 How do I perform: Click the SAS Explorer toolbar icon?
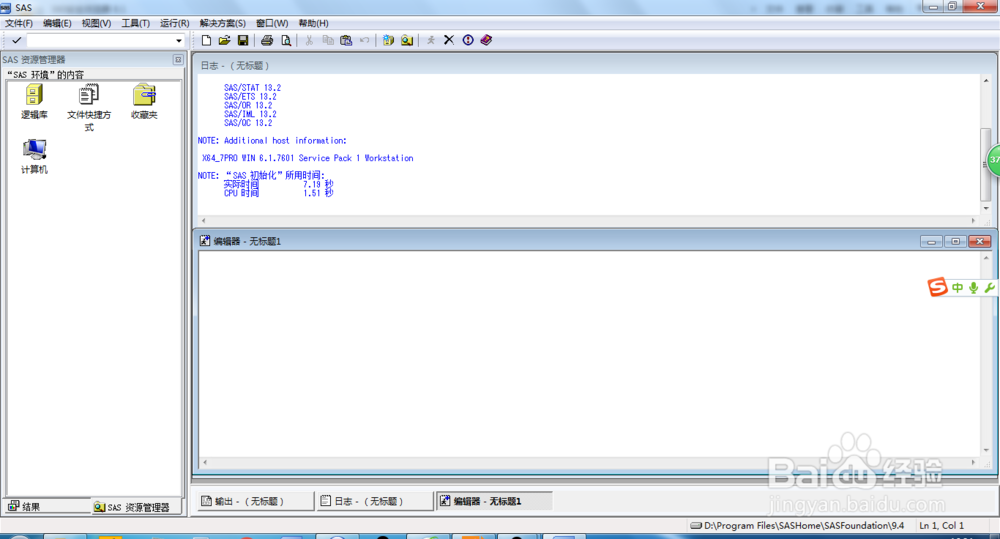[x=407, y=40]
